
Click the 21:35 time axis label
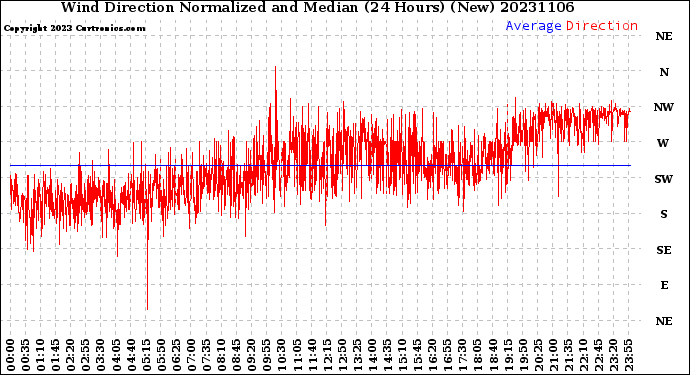[x=568, y=355]
